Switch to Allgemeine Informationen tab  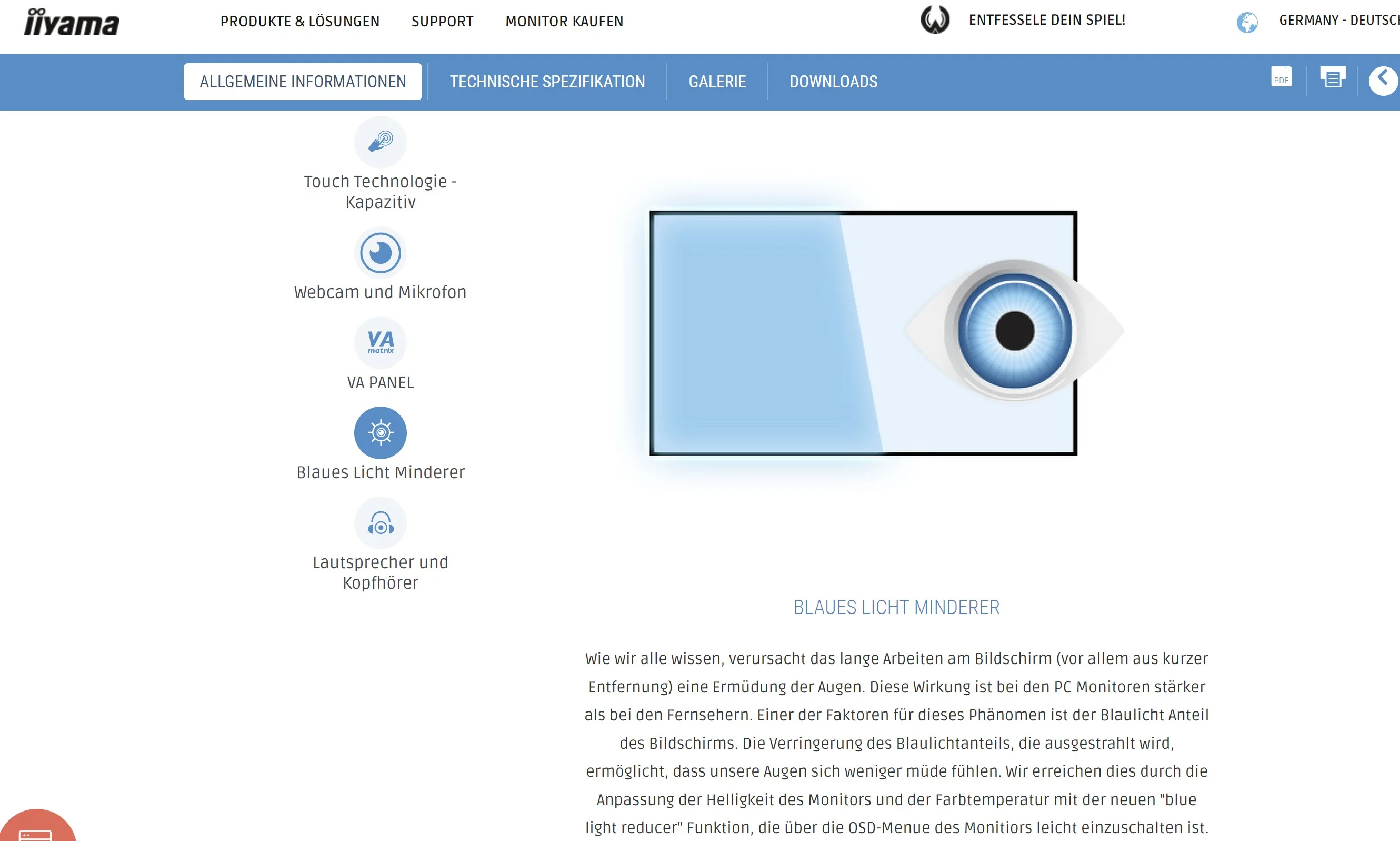pos(303,82)
